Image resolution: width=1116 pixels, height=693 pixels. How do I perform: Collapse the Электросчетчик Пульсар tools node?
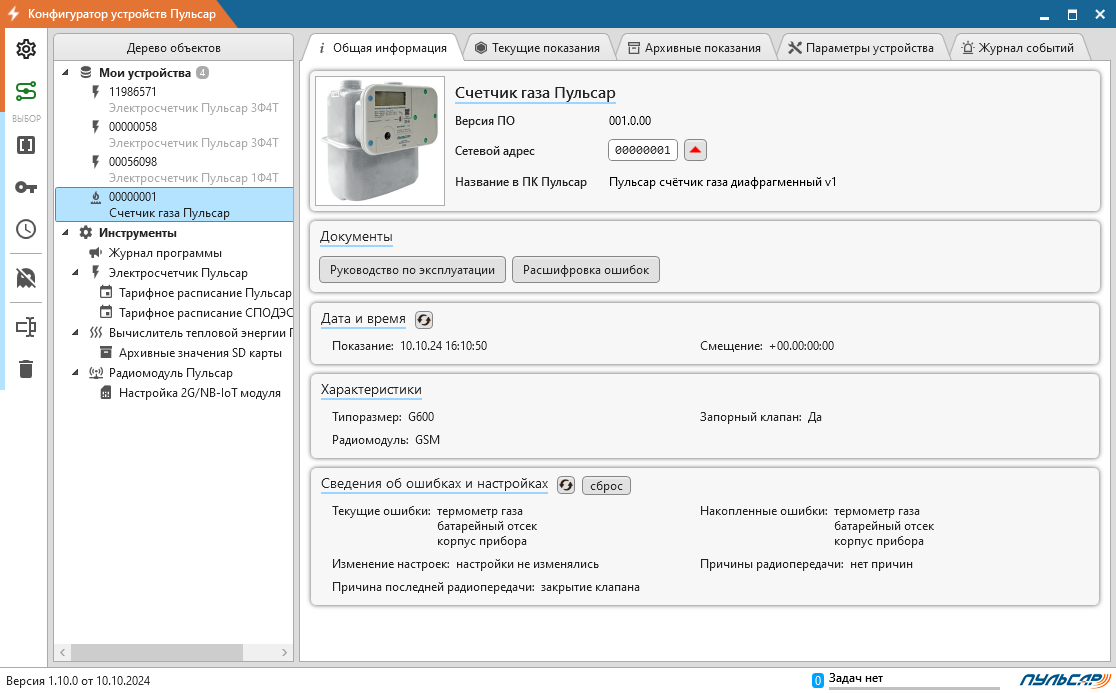[76, 272]
